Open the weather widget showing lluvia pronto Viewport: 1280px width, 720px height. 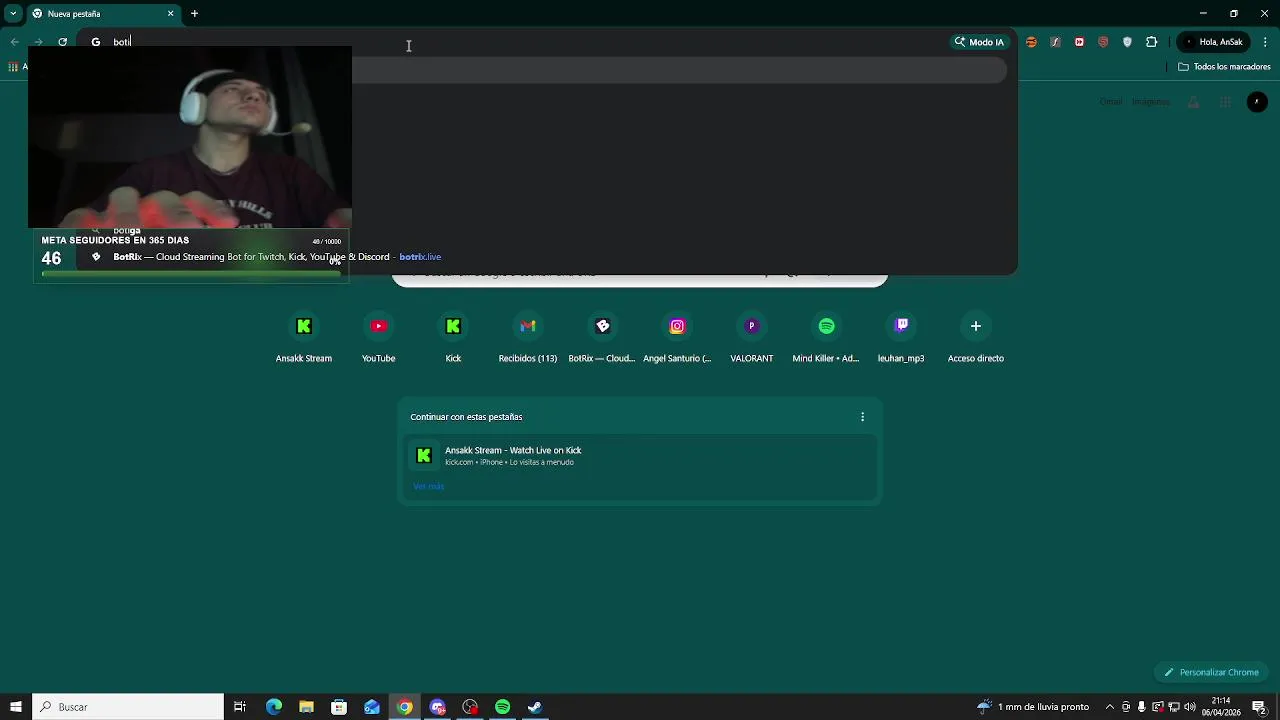pyautogui.click(x=1033, y=707)
